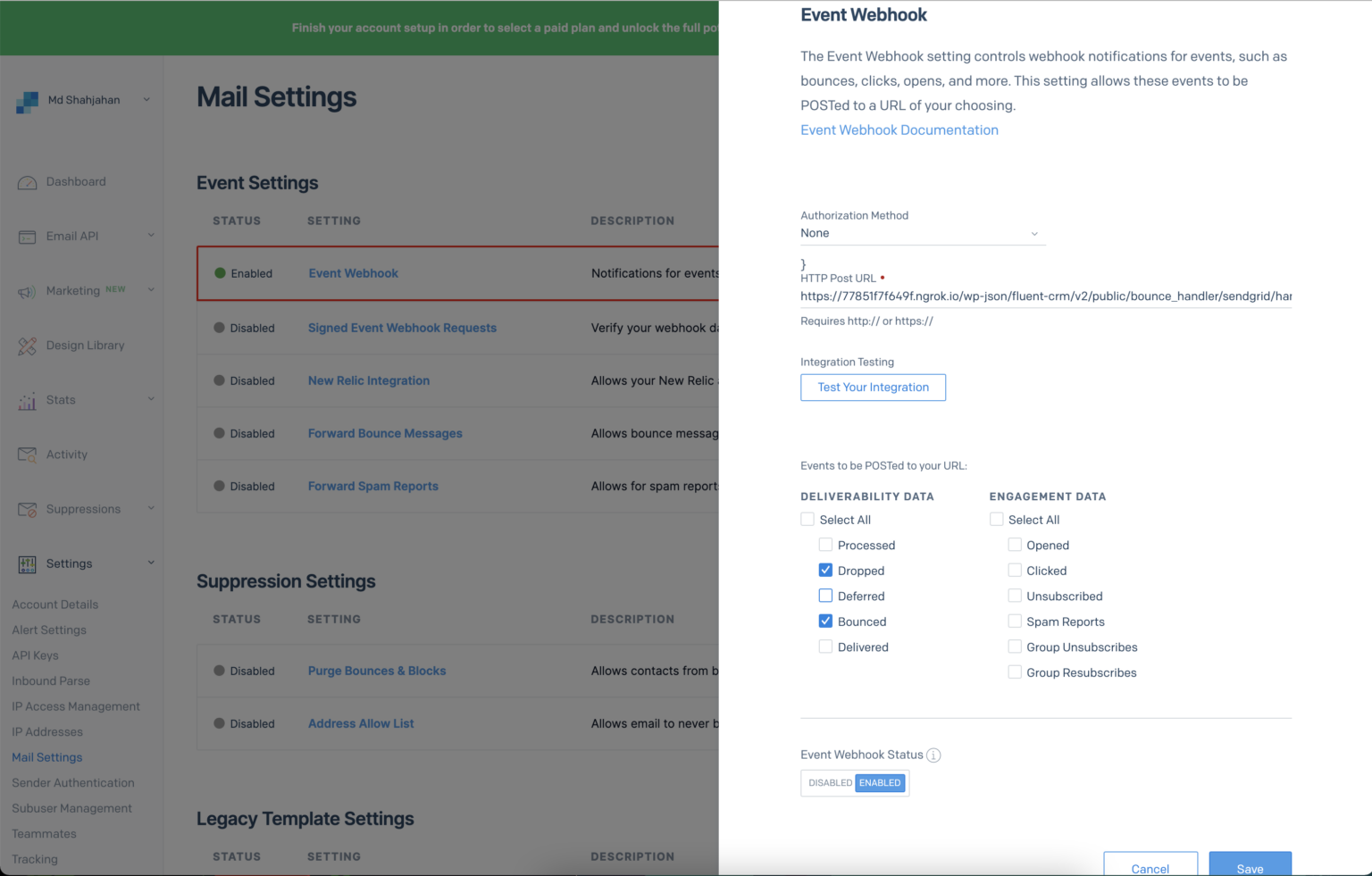Go to Sender Authentication settings page
The image size is (1372, 876).
[x=73, y=783]
